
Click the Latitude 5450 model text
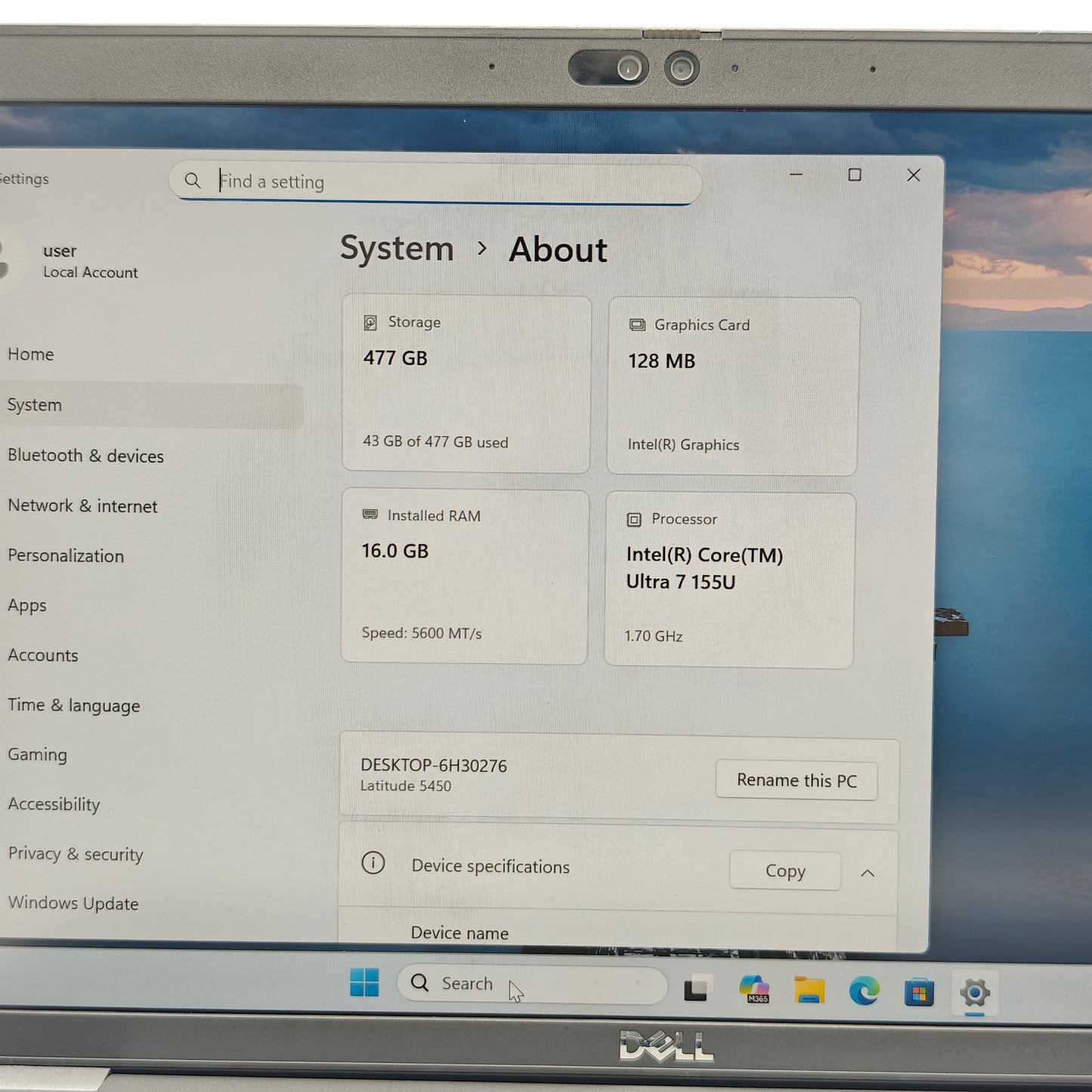406,786
